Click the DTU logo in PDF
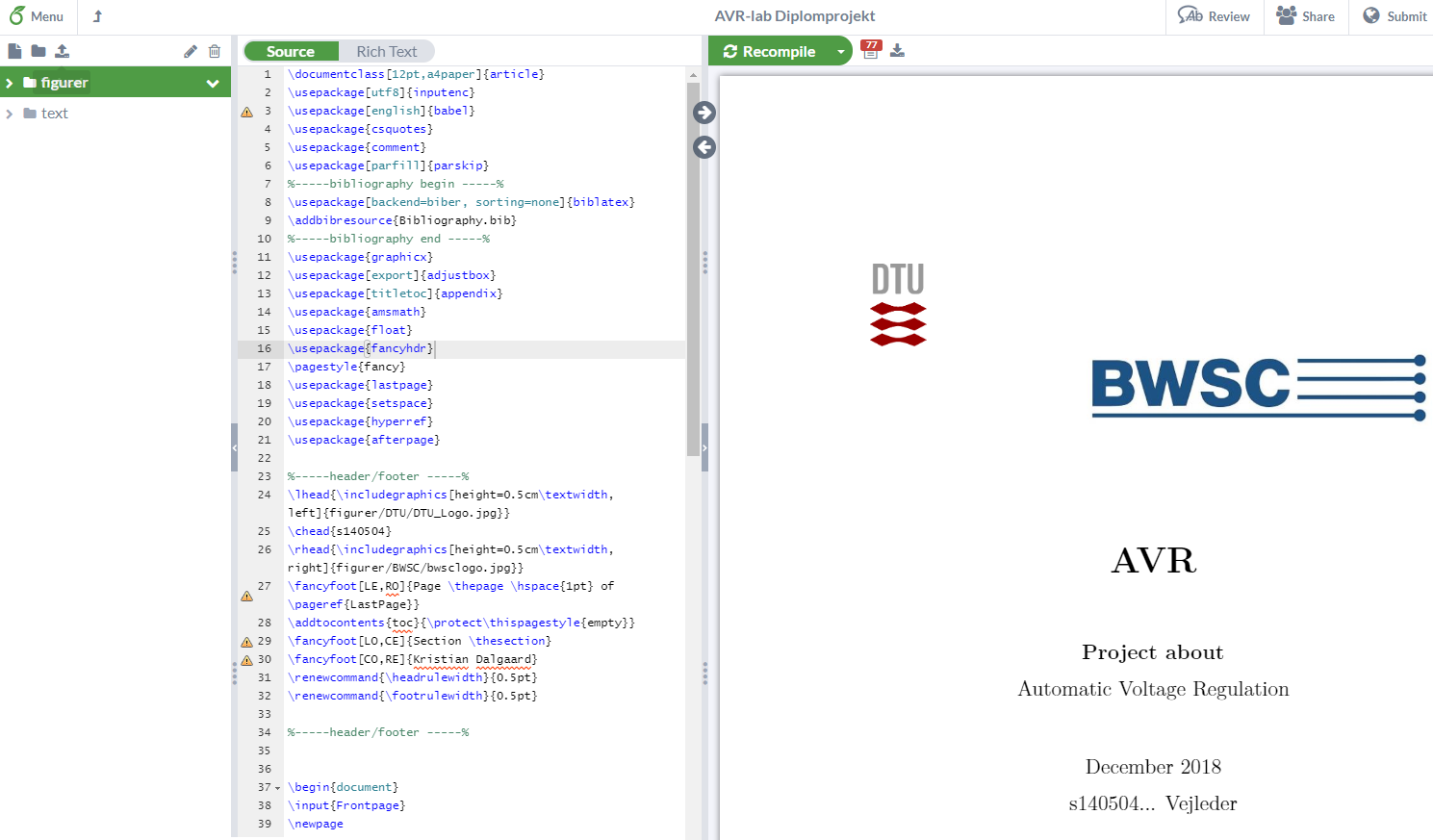The image size is (1433, 840). [898, 304]
